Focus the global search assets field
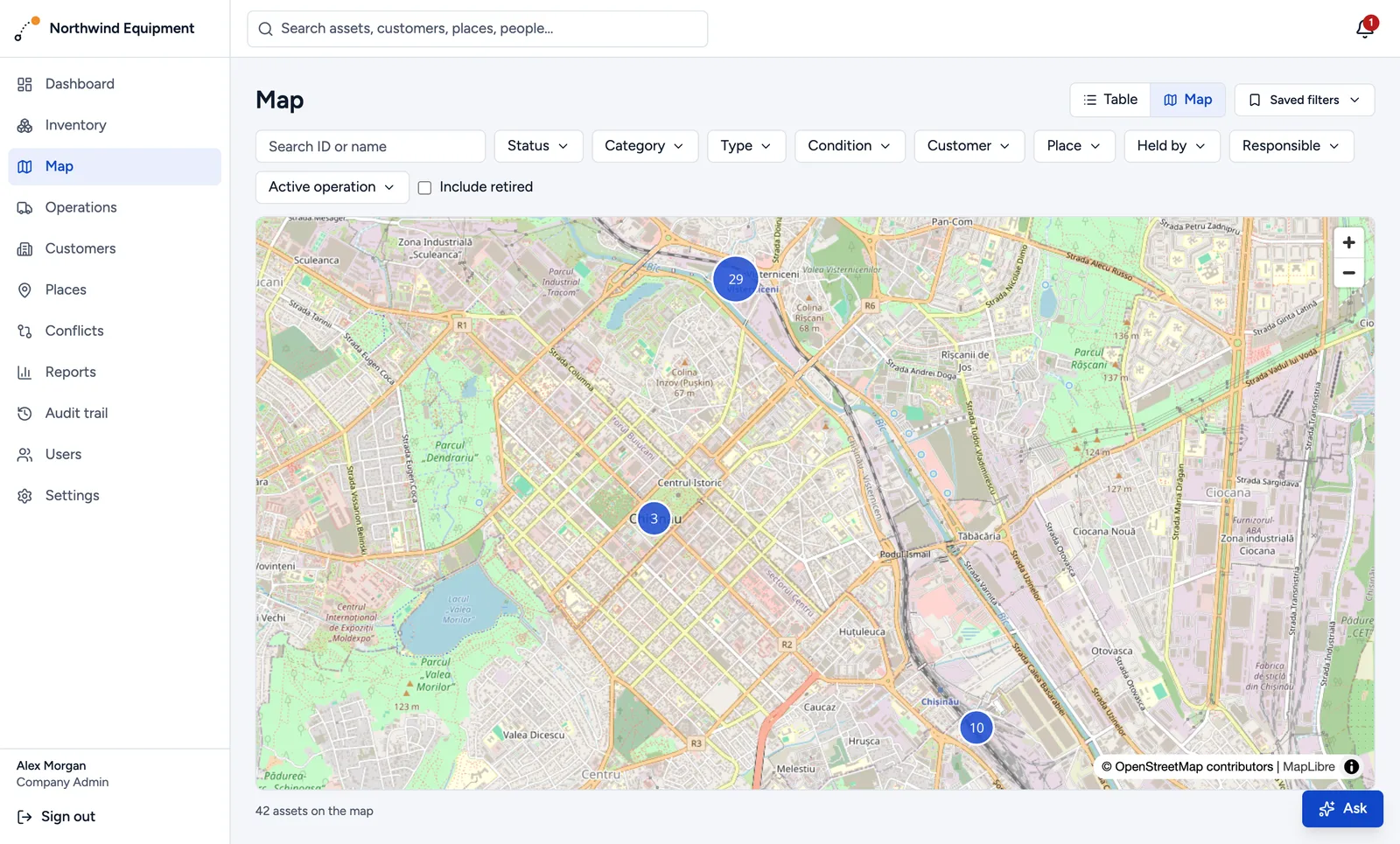Screen dimensions: 1400x844 (x=478, y=29)
